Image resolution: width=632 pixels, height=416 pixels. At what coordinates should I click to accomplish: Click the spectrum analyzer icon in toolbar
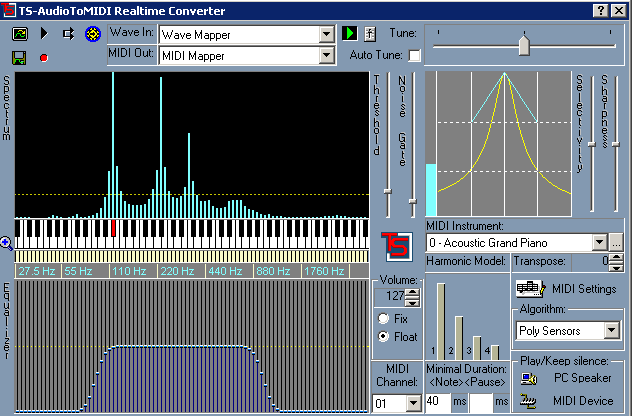pos(20,33)
